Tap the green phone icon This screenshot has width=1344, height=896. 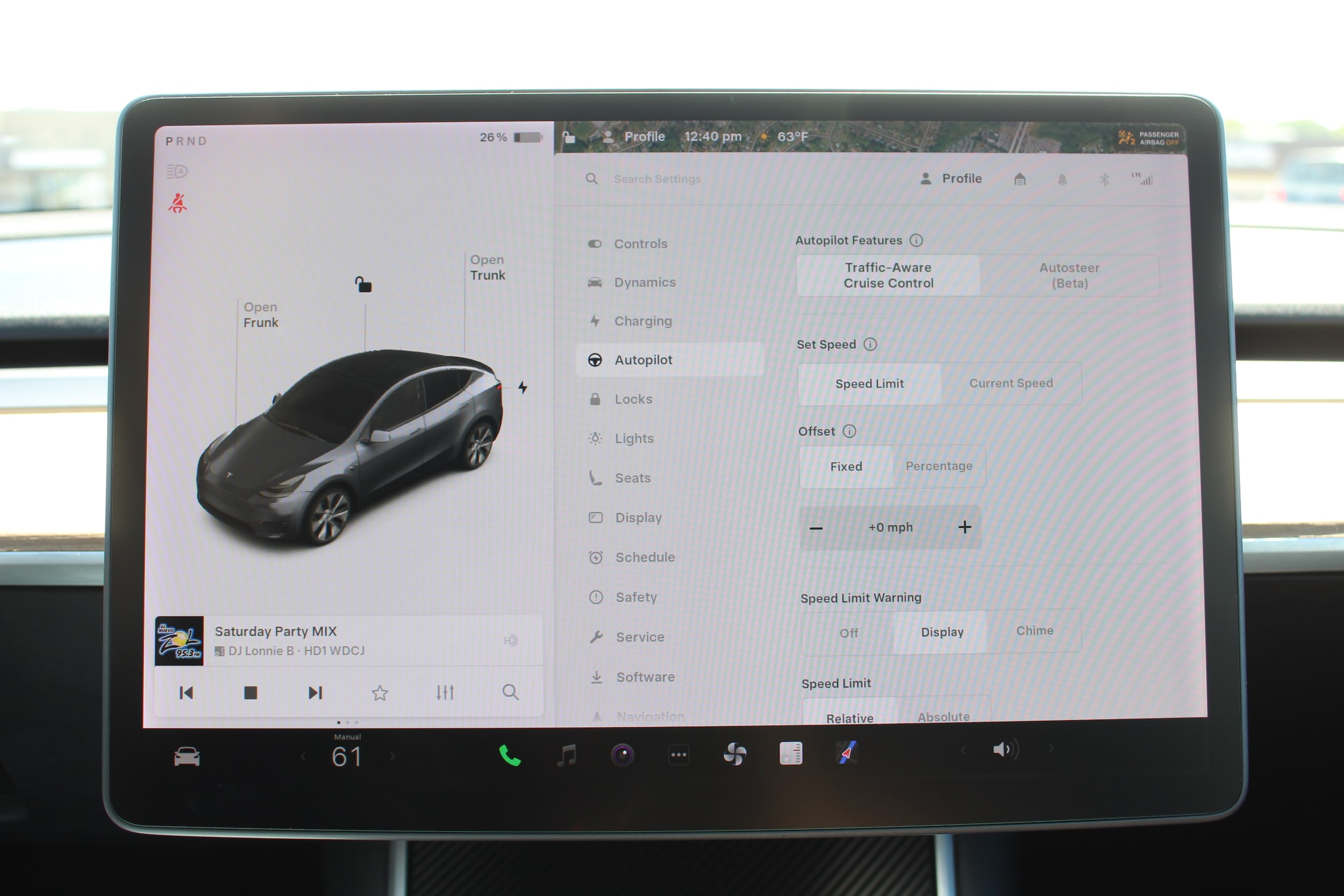click(x=509, y=755)
